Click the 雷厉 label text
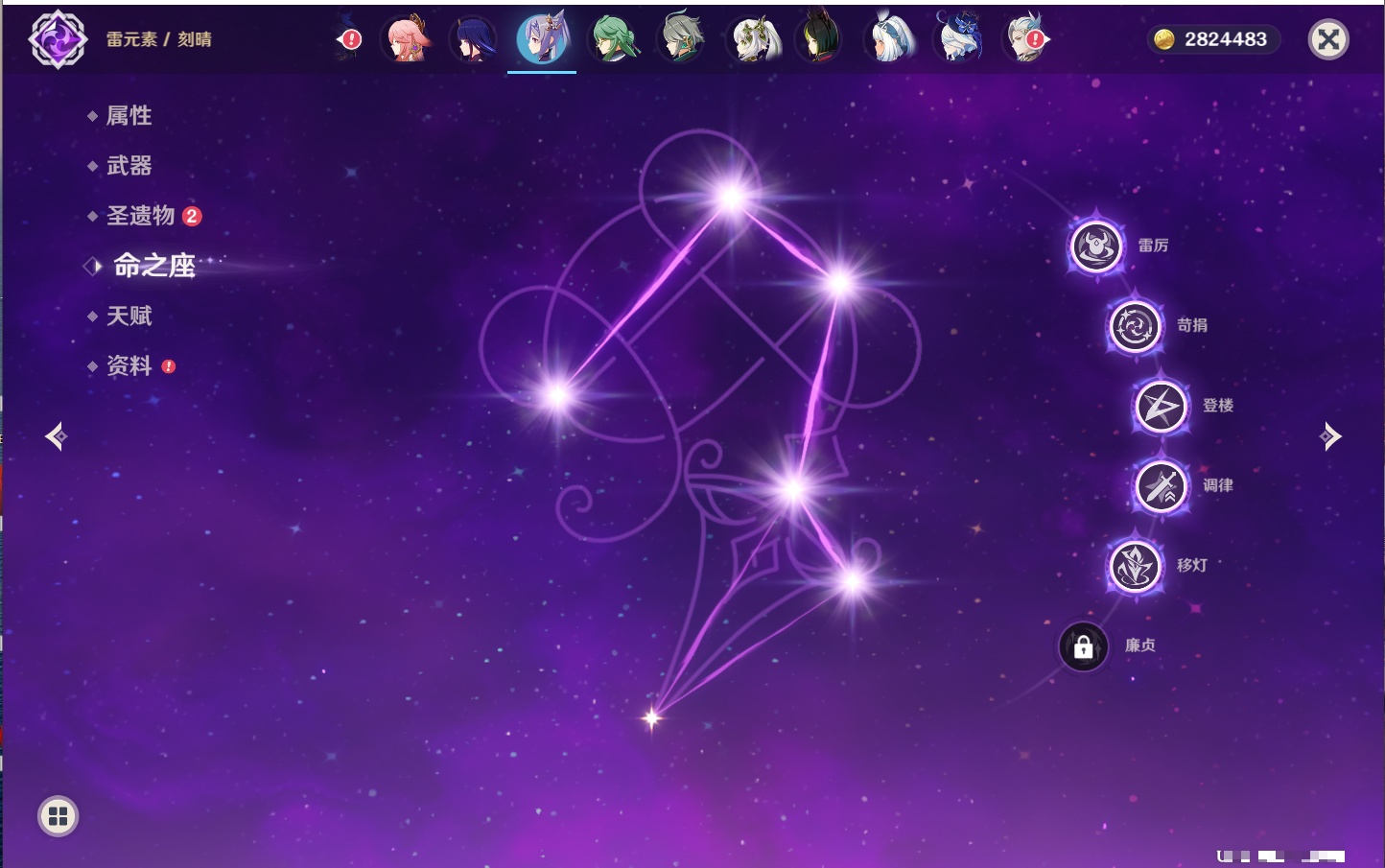The width and height of the screenshot is (1385, 868). coord(1153,246)
